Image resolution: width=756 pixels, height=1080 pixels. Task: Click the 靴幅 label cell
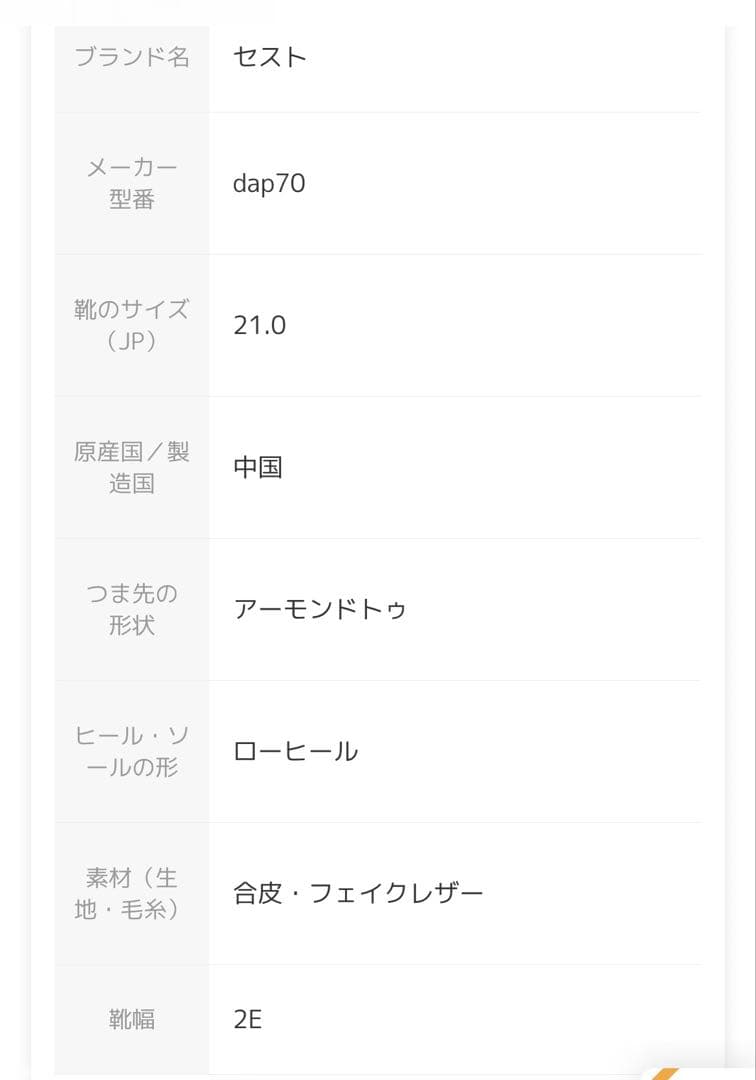[x=132, y=1019]
